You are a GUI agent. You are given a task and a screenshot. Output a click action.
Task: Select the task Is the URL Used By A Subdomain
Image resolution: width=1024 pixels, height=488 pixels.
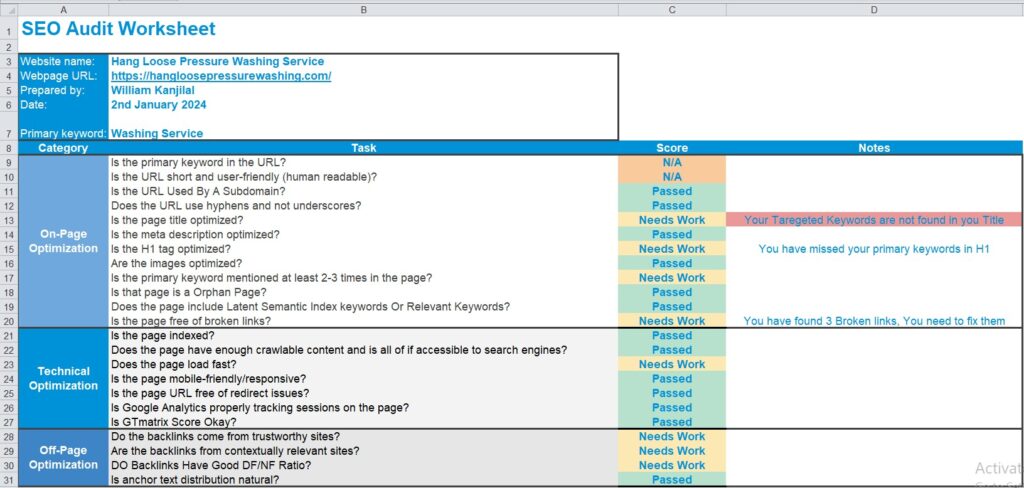(364, 191)
